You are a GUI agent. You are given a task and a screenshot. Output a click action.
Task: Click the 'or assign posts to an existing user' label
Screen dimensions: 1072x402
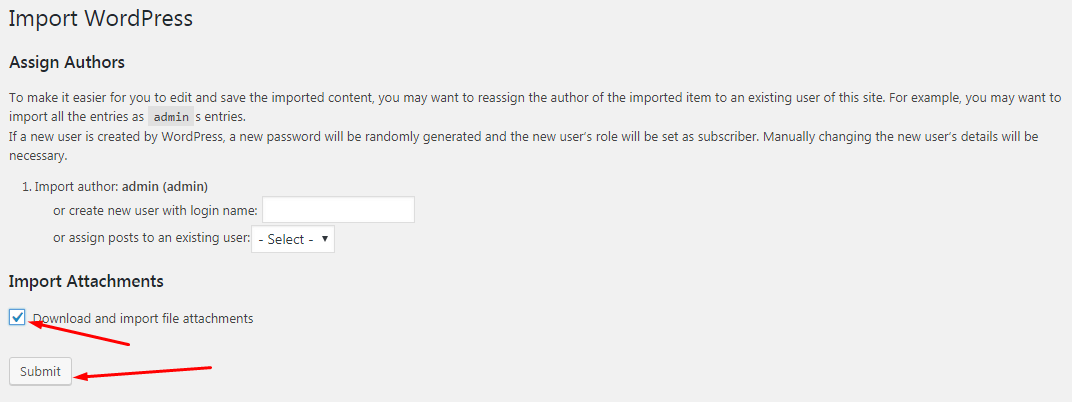[x=151, y=239]
